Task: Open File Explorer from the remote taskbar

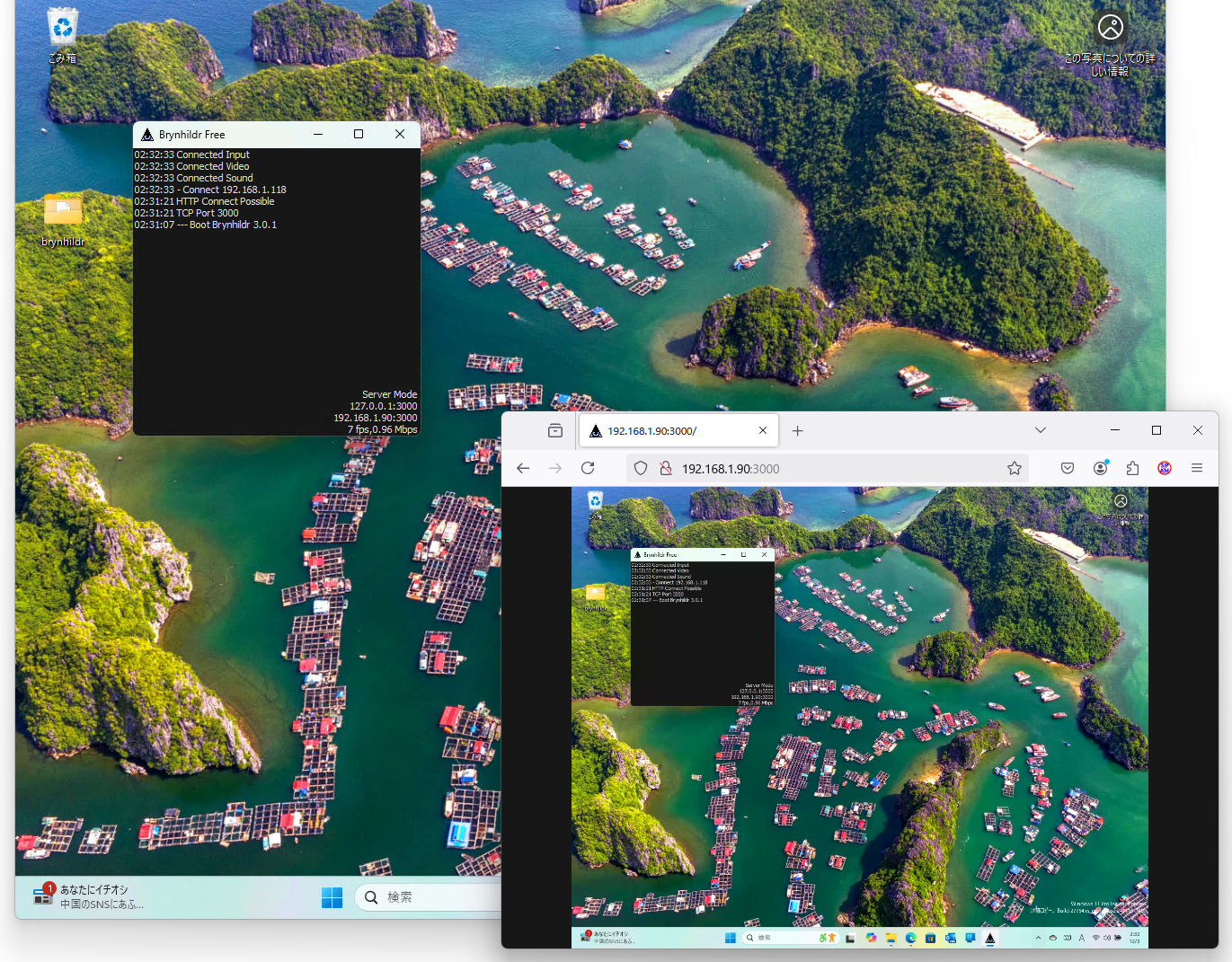Action: (x=890, y=937)
